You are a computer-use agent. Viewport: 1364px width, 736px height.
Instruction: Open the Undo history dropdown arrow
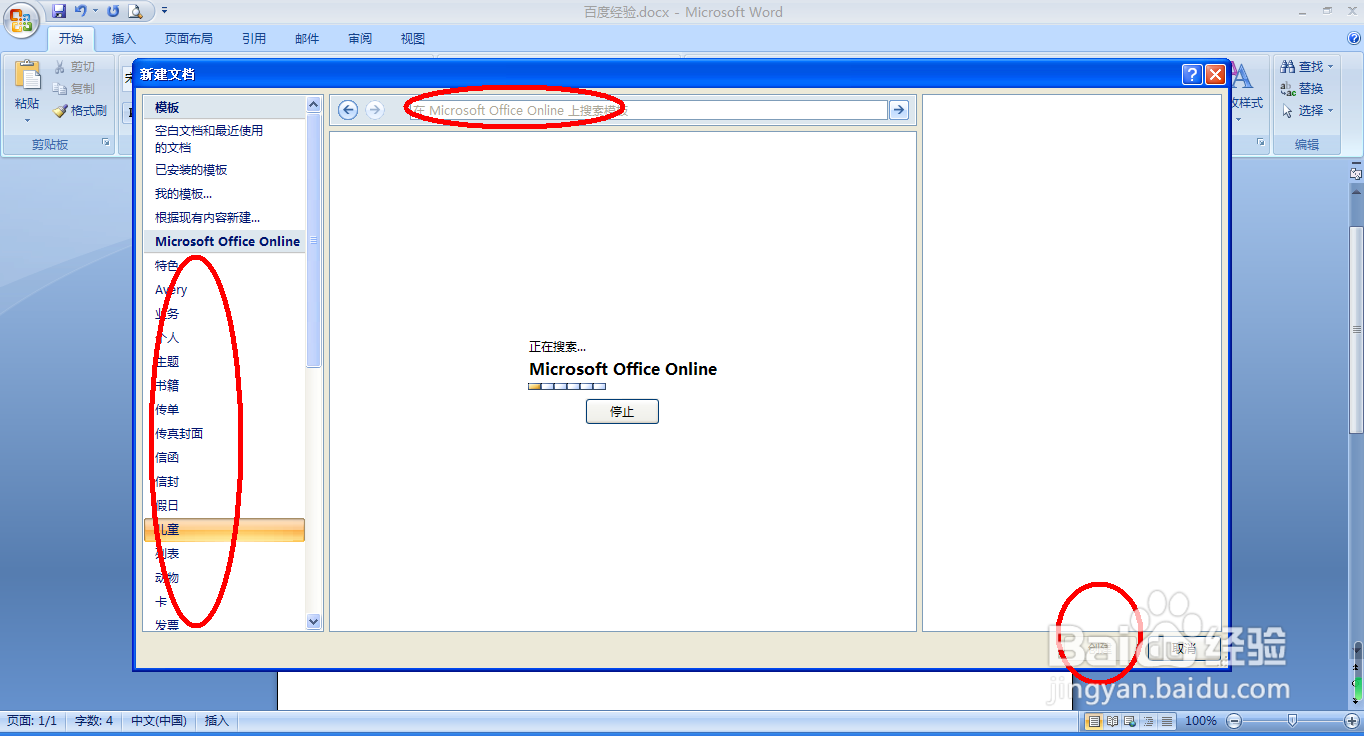tap(96, 11)
